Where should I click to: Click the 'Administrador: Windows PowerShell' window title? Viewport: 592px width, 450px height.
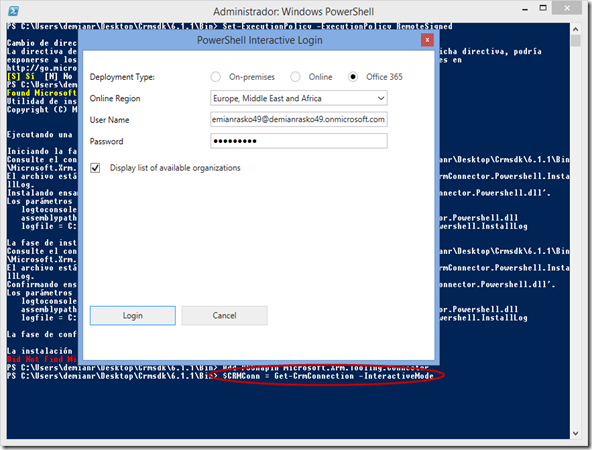click(293, 12)
